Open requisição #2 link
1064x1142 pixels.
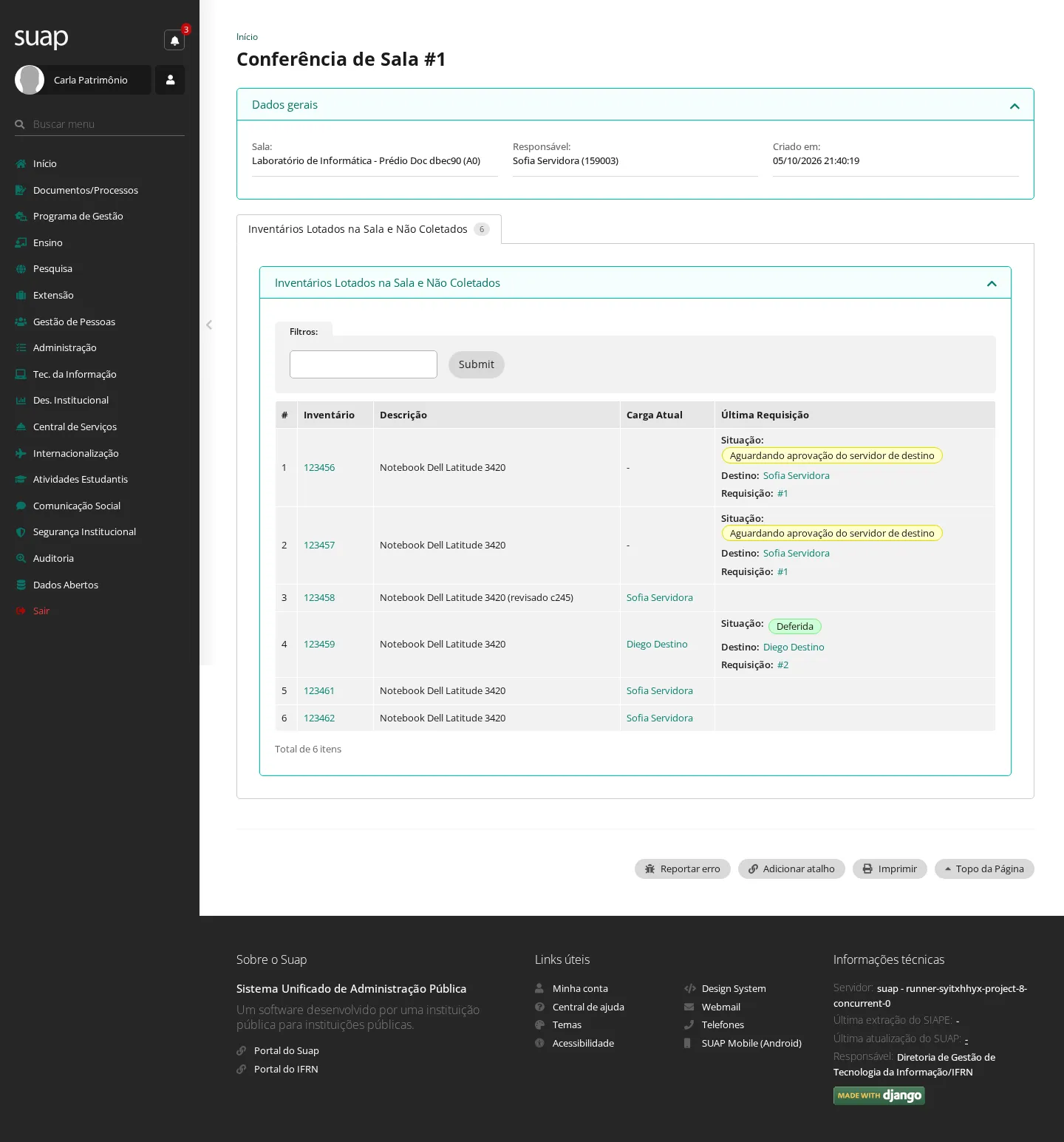pyautogui.click(x=783, y=665)
